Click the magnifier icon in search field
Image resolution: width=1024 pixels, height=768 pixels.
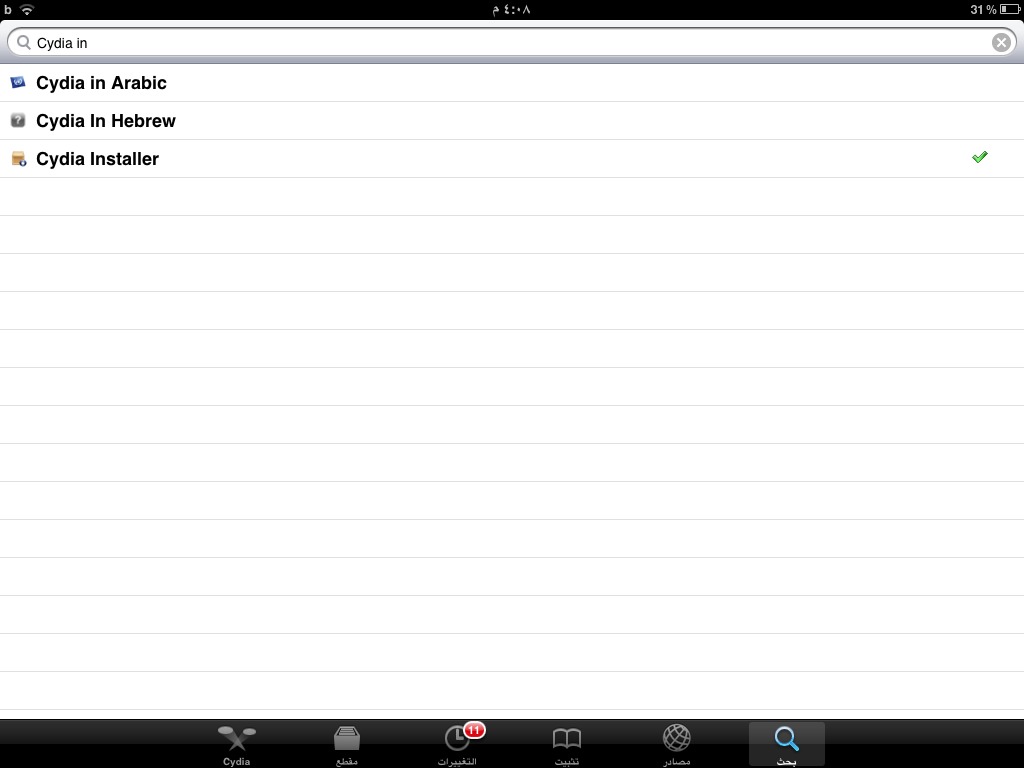pyautogui.click(x=24, y=42)
